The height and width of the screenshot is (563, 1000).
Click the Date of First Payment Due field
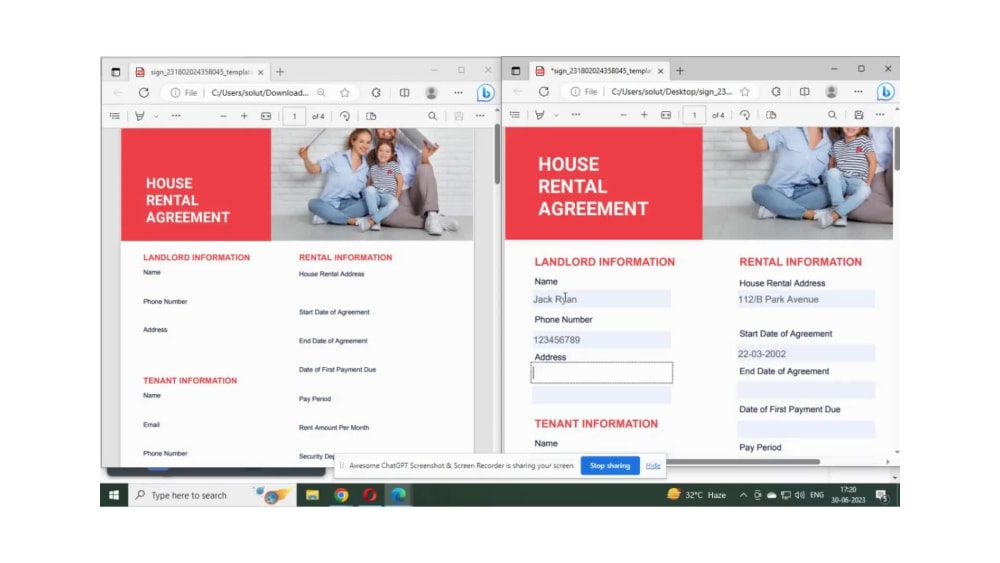pos(805,429)
